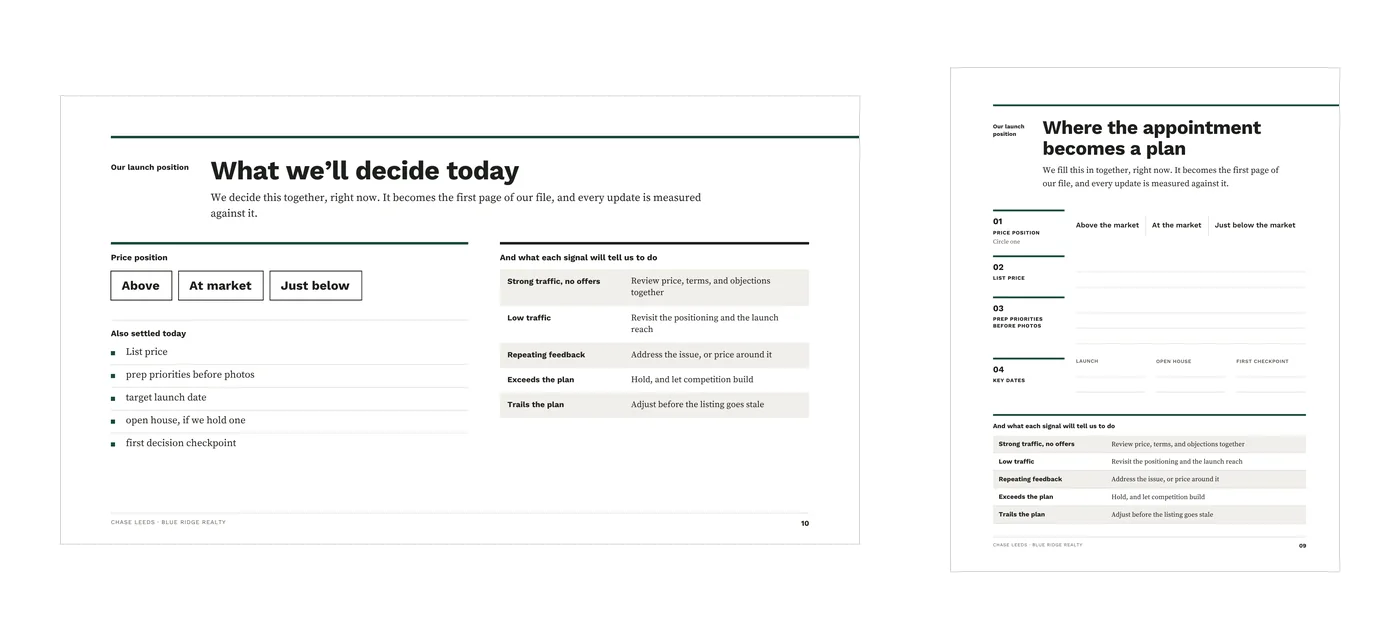Viewport: 1400px width, 640px height.
Task: Click the blank line under "OPEN HOUSE"
Action: pyautogui.click(x=1190, y=378)
